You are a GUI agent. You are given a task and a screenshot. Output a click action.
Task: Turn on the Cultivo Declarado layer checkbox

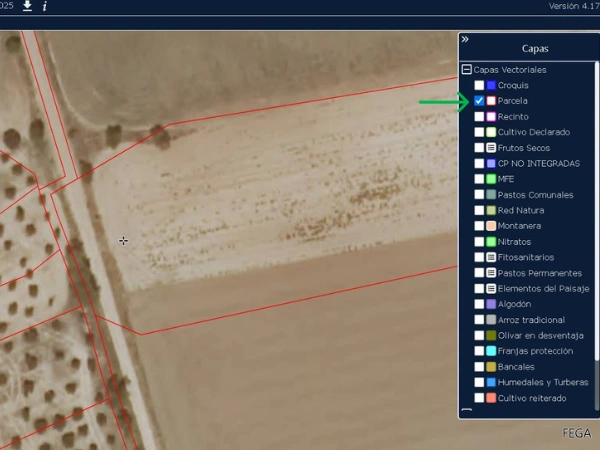[x=480, y=132]
